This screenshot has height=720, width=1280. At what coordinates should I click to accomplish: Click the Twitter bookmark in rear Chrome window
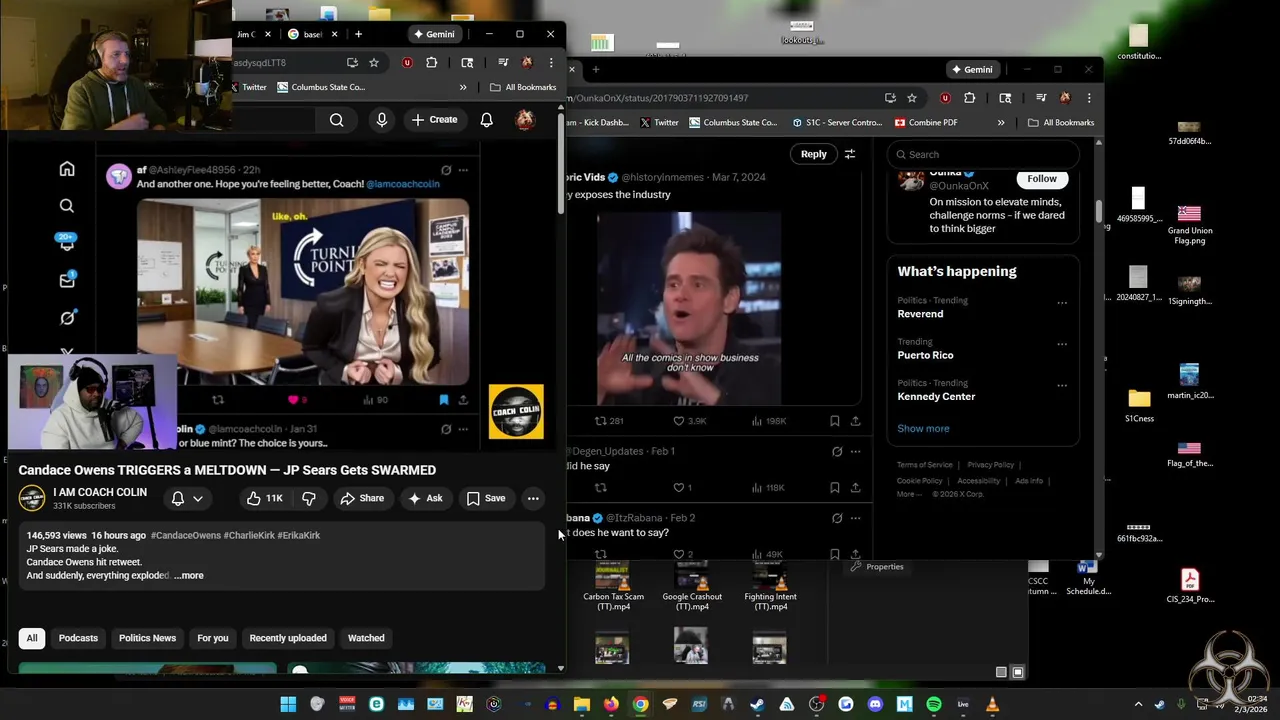click(659, 122)
